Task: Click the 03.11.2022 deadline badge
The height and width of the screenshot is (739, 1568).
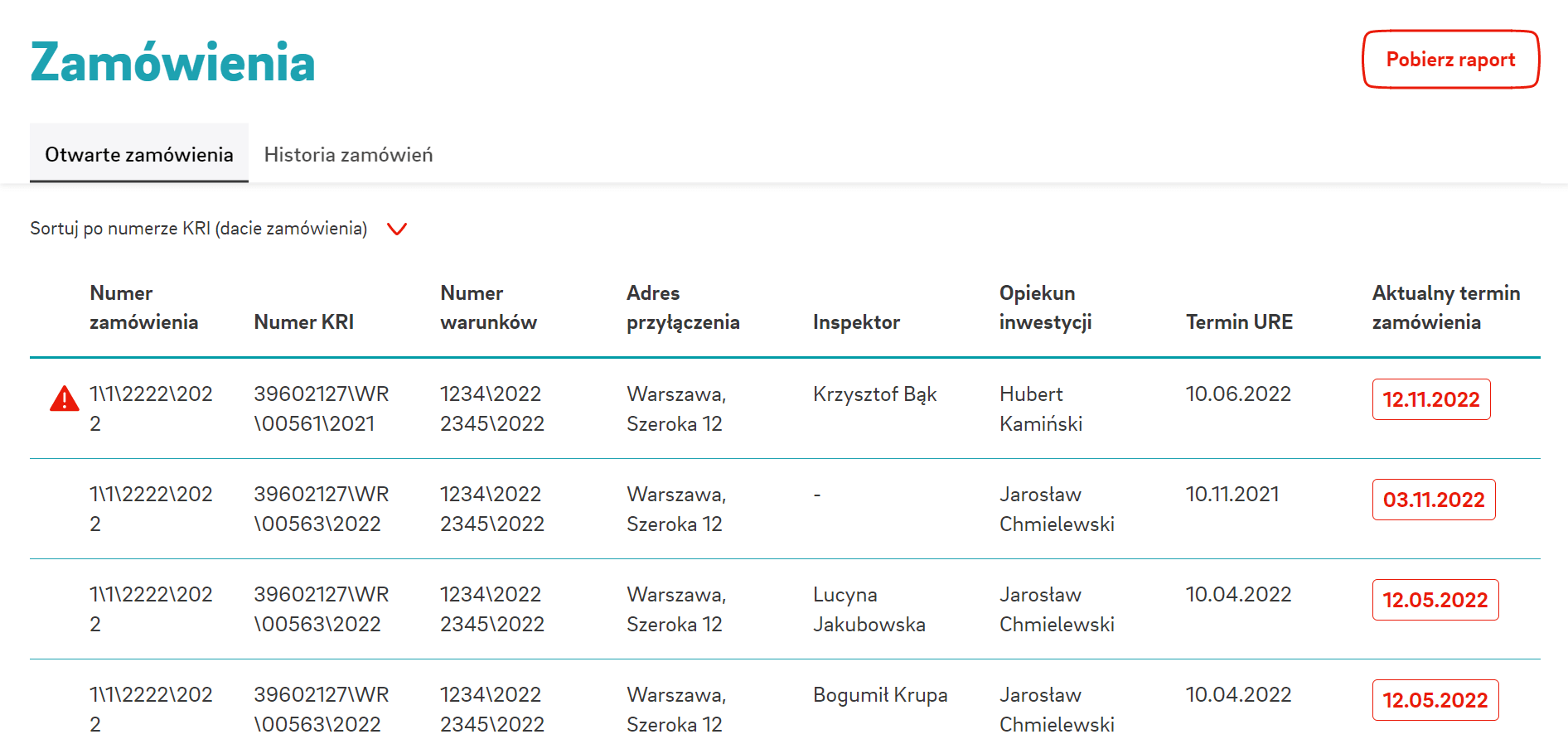Action: coord(1434,500)
